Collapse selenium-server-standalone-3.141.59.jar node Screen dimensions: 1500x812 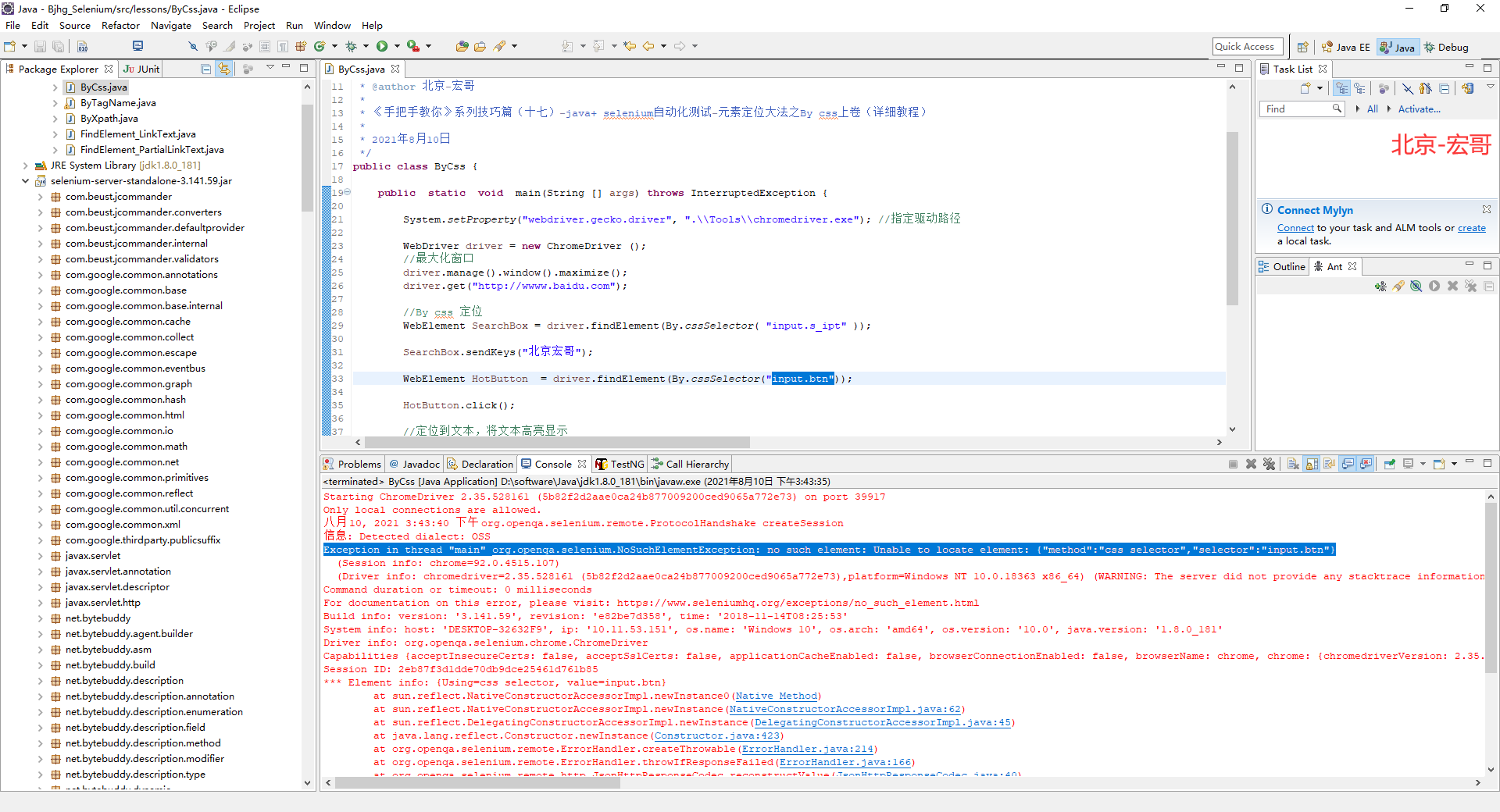25,181
